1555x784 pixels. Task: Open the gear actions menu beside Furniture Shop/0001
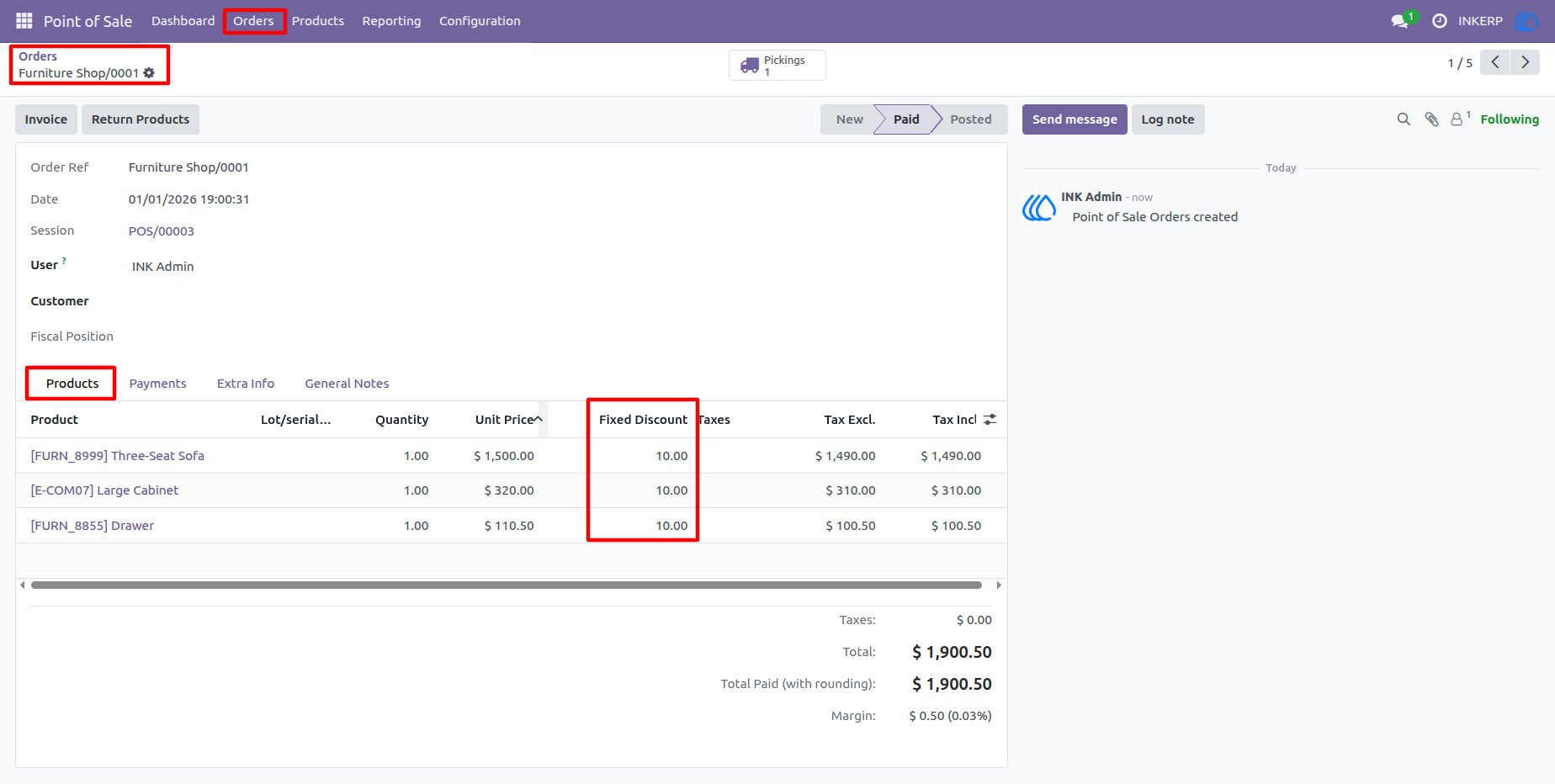[x=149, y=73]
